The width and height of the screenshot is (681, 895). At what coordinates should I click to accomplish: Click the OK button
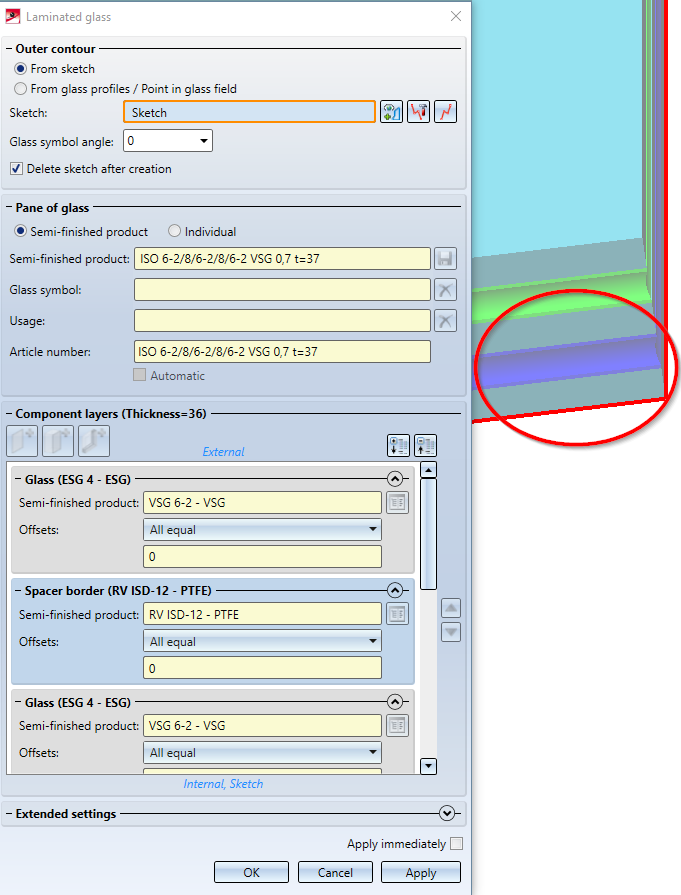tap(251, 873)
